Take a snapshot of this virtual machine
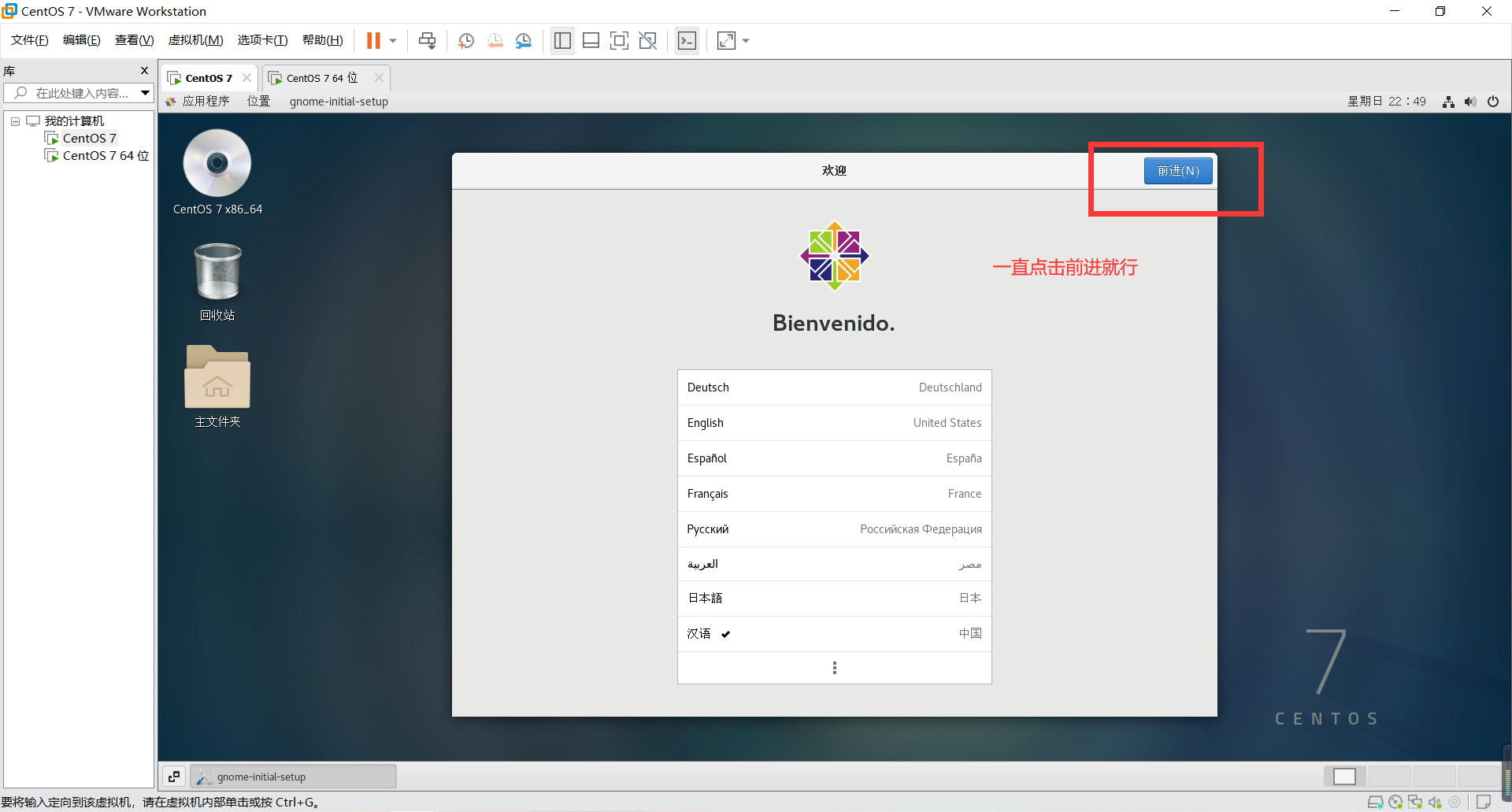This screenshot has height=812, width=1512. (x=466, y=41)
